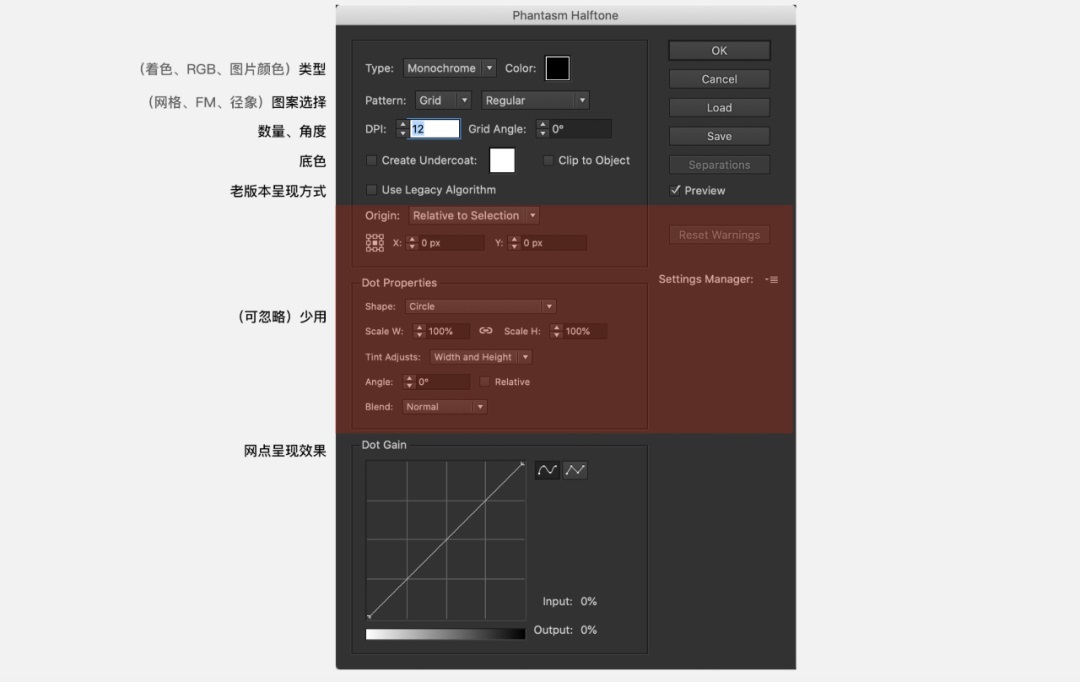This screenshot has width=1080, height=682.
Task: Click the Scale W stepper arrows
Action: (419, 331)
